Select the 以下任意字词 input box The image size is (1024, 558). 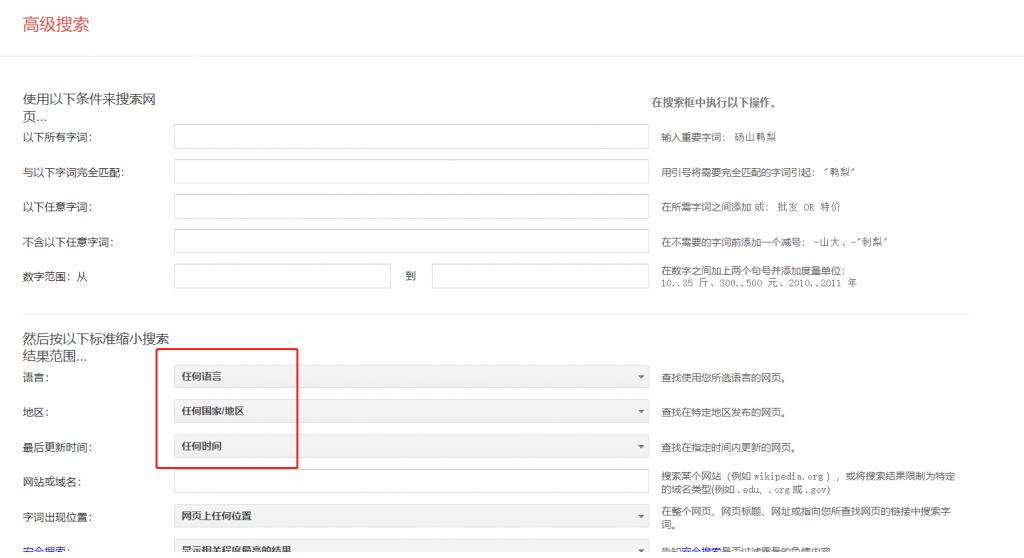click(x=411, y=206)
